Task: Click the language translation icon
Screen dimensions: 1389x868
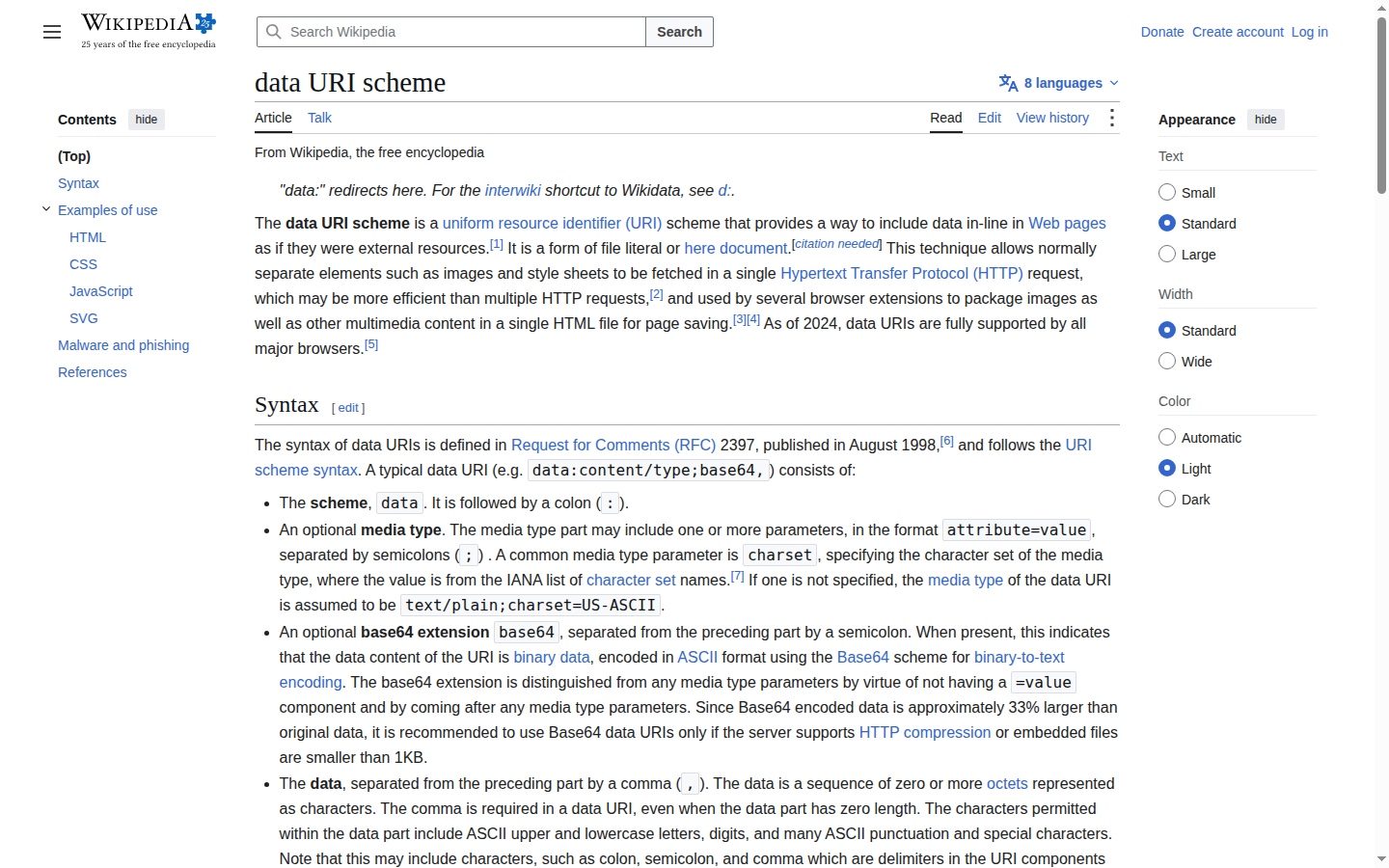Action: coord(1008,83)
